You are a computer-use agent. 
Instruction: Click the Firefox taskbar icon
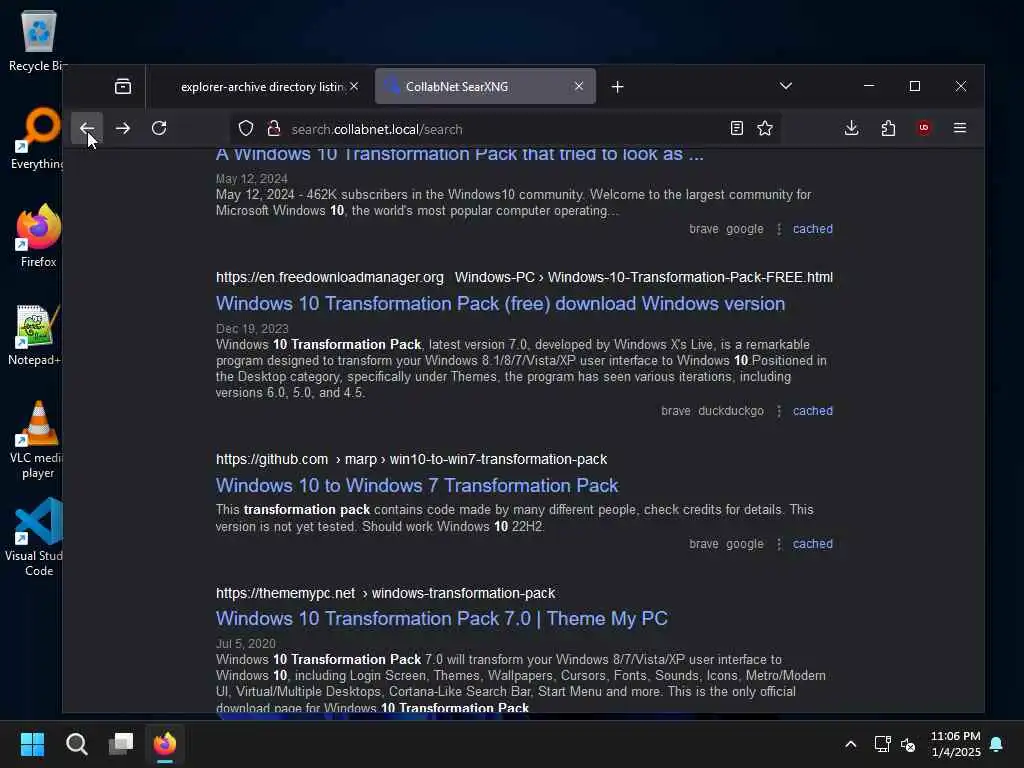click(x=165, y=744)
